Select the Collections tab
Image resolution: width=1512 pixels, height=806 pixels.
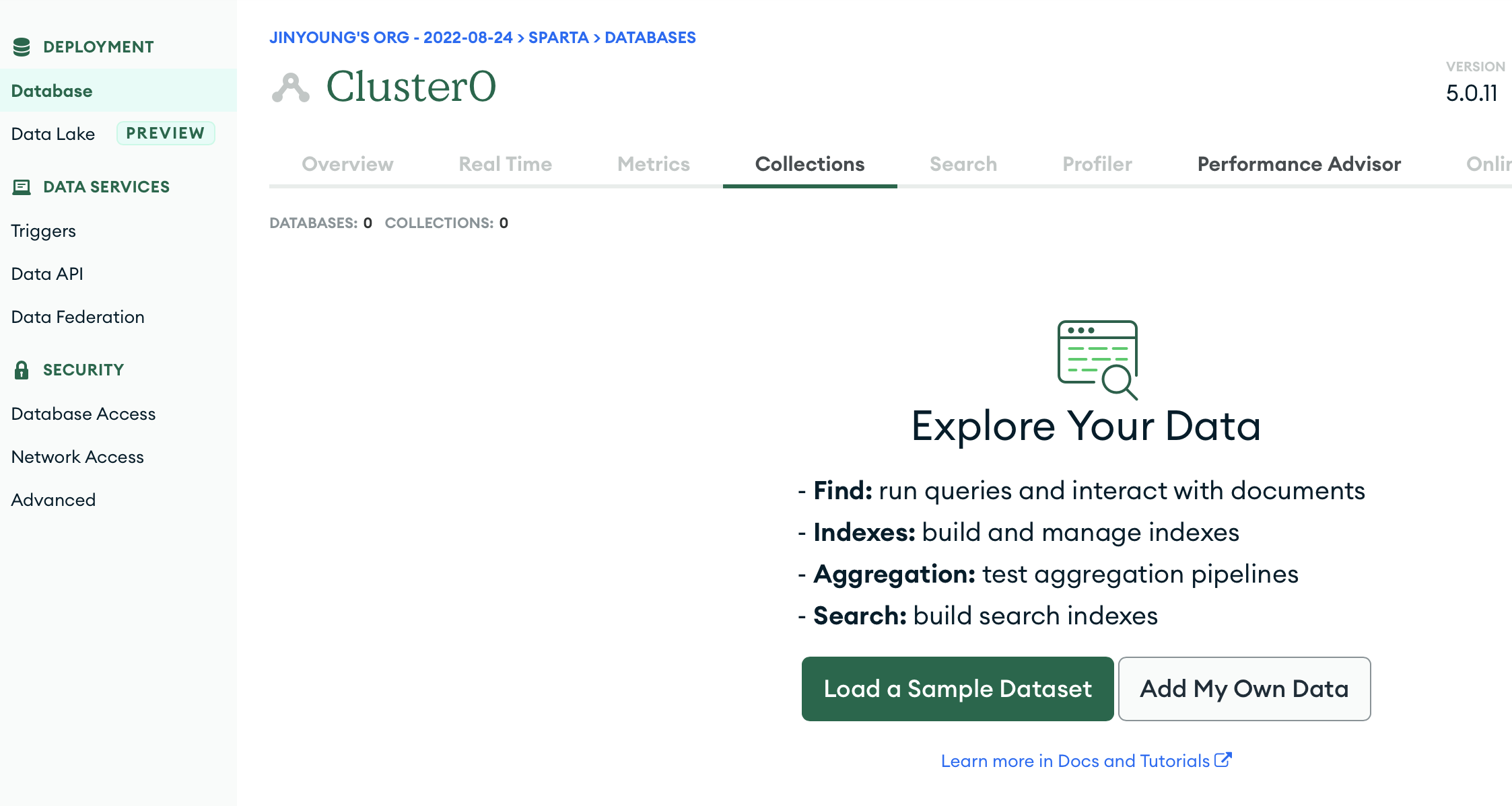click(810, 164)
